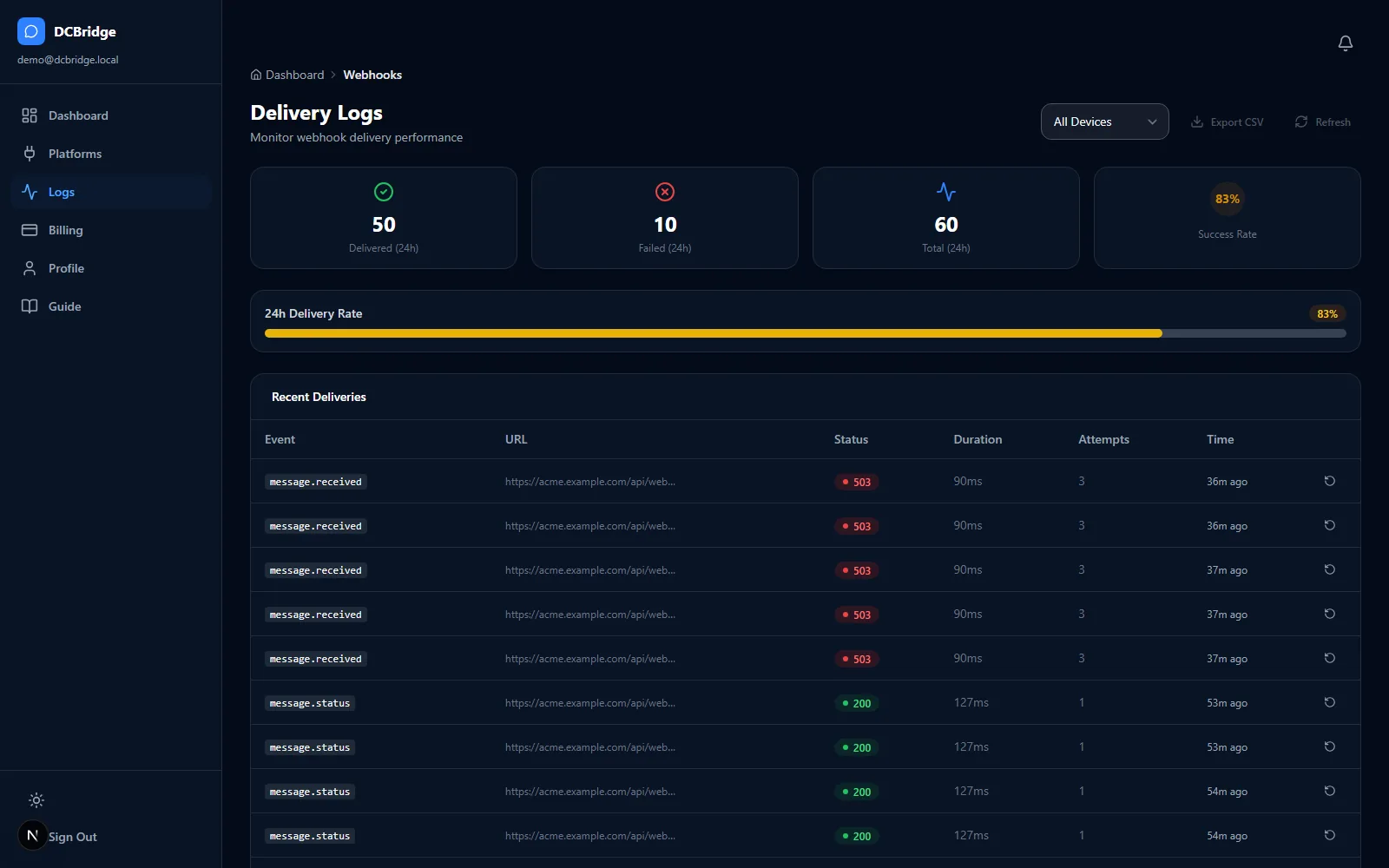This screenshot has height=868, width=1389.
Task: Click the first message.status event tag
Action: (310, 703)
